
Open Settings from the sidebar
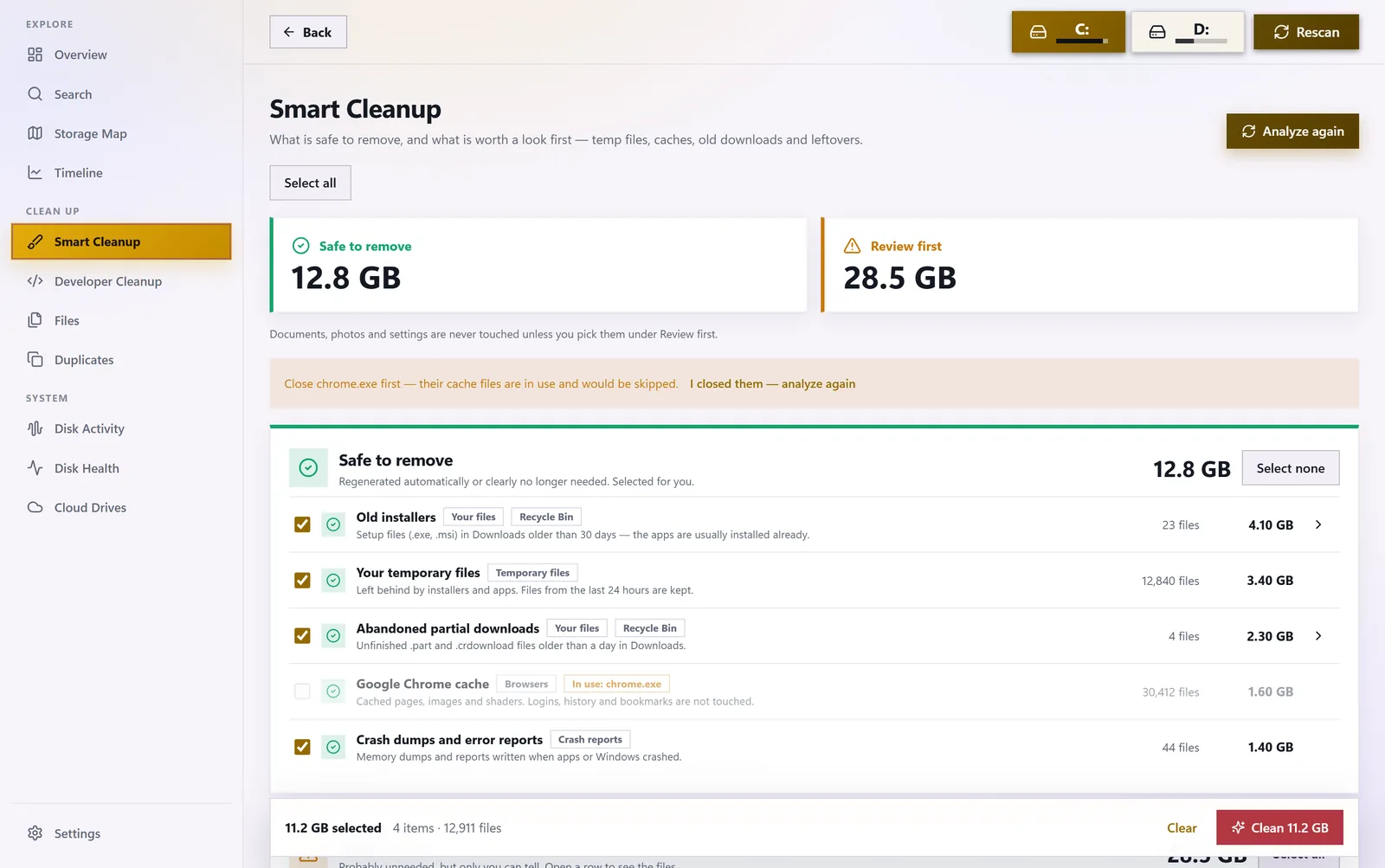pos(121,833)
